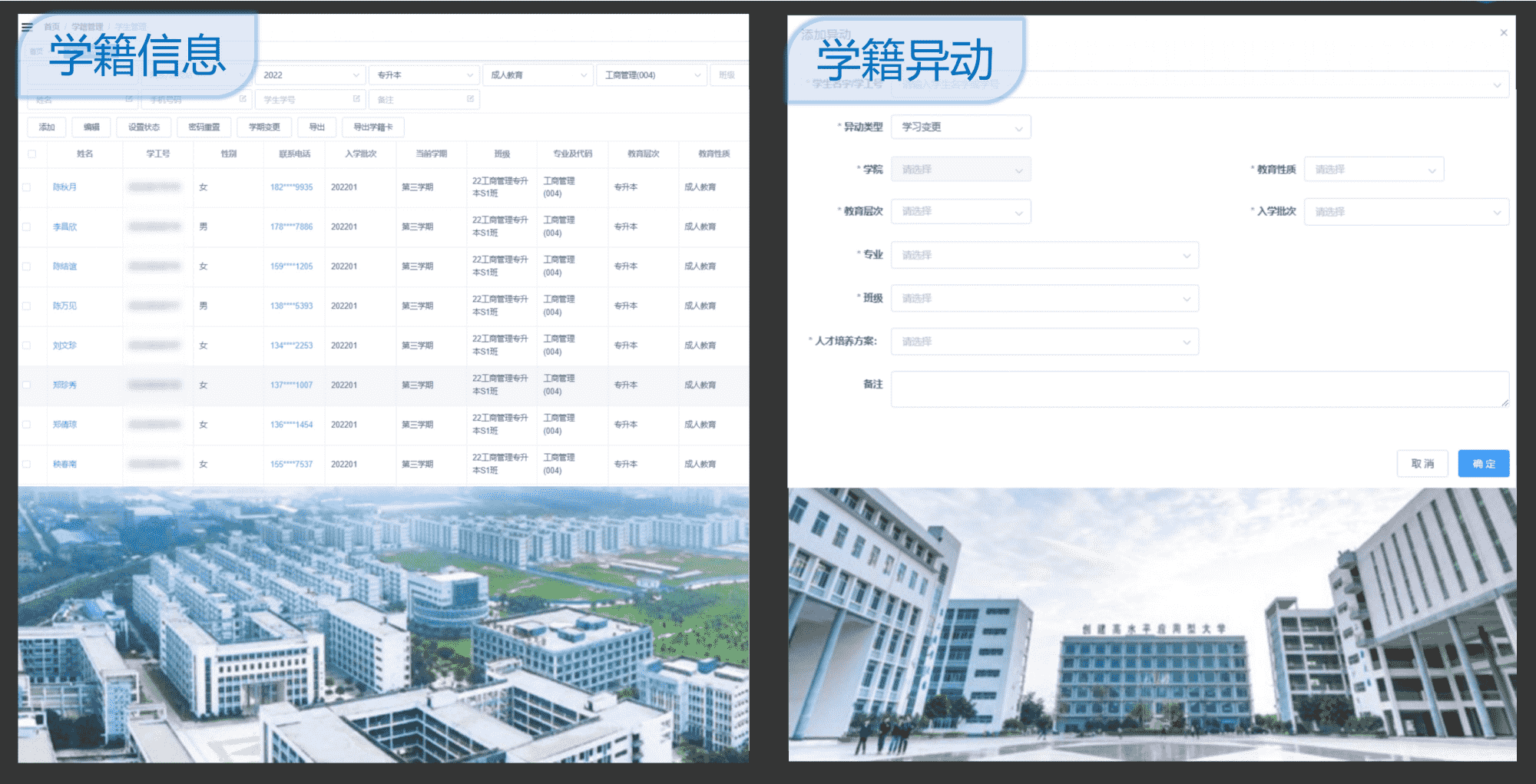This screenshot has width=1536, height=784.
Task: Click the 密码重置 button
Action: coord(204,127)
